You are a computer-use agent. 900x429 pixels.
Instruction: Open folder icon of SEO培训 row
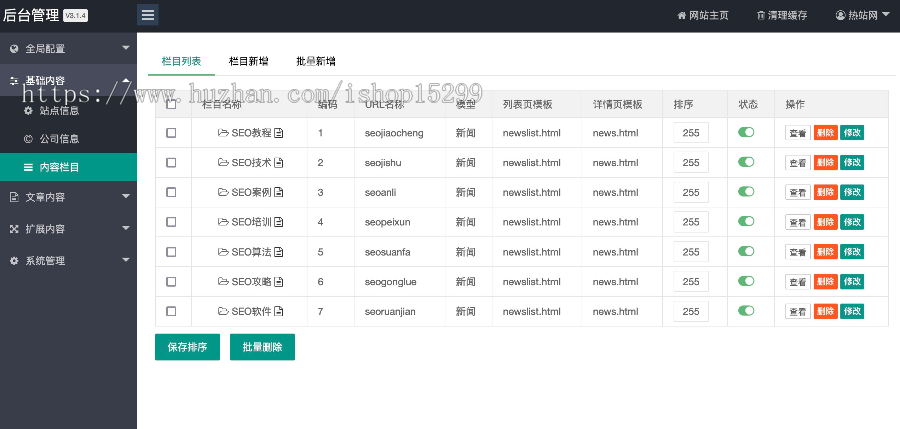click(x=223, y=222)
